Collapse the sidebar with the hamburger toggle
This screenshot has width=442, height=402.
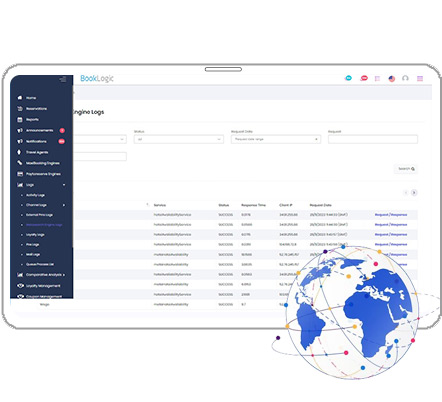click(x=63, y=79)
